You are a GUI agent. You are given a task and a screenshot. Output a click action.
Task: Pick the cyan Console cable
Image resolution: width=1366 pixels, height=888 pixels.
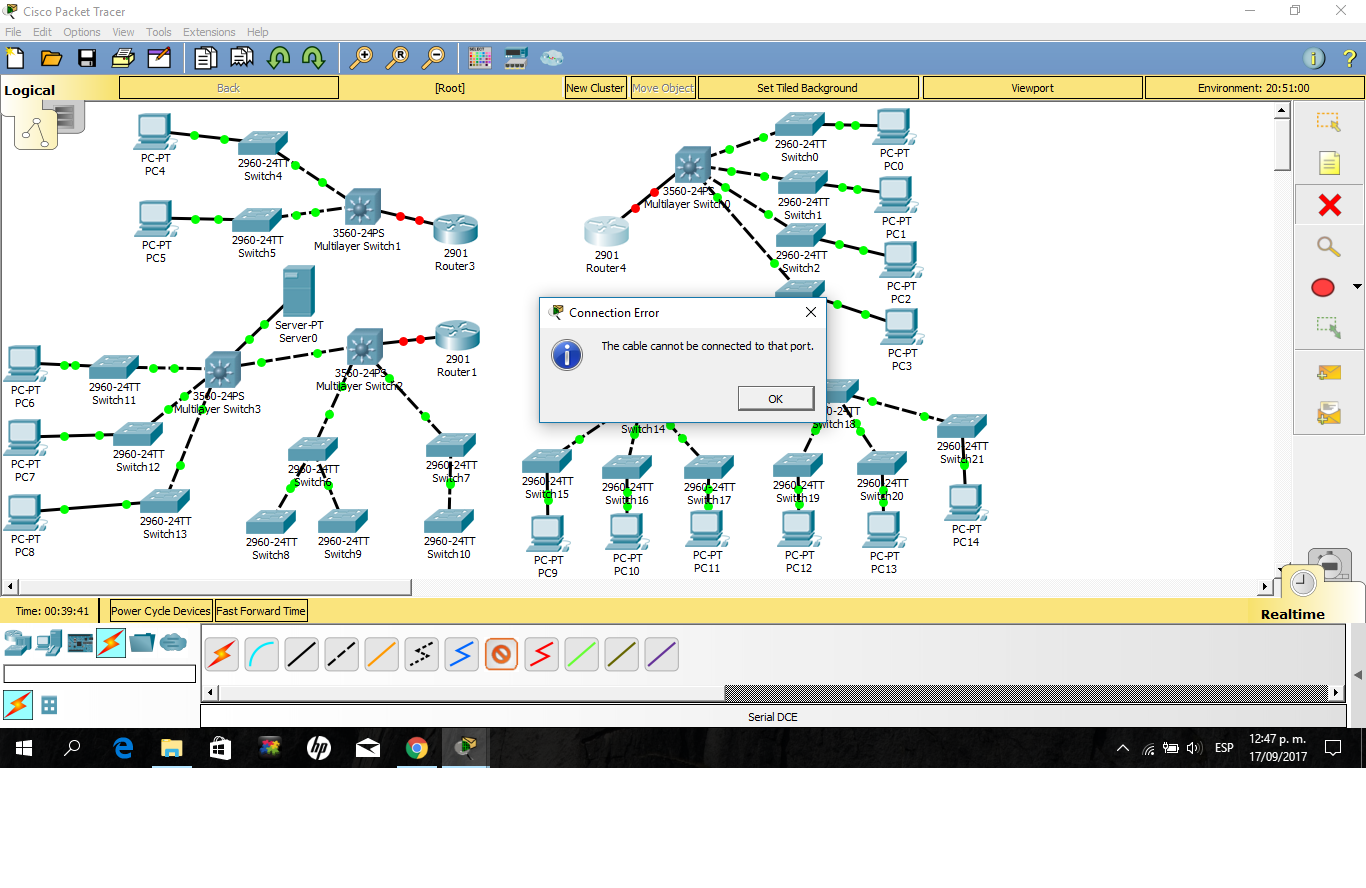(x=262, y=655)
